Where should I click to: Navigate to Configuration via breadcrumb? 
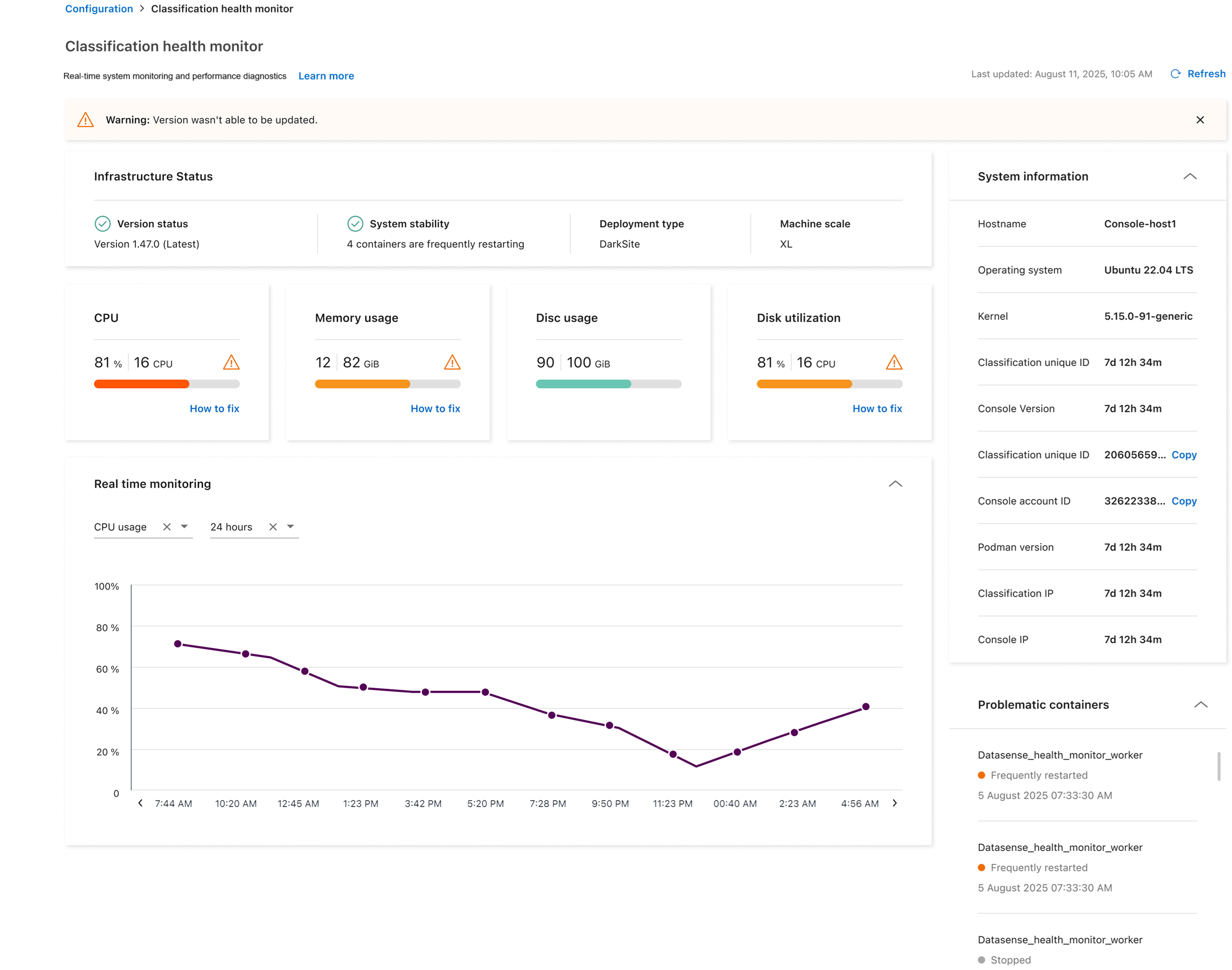click(x=99, y=9)
